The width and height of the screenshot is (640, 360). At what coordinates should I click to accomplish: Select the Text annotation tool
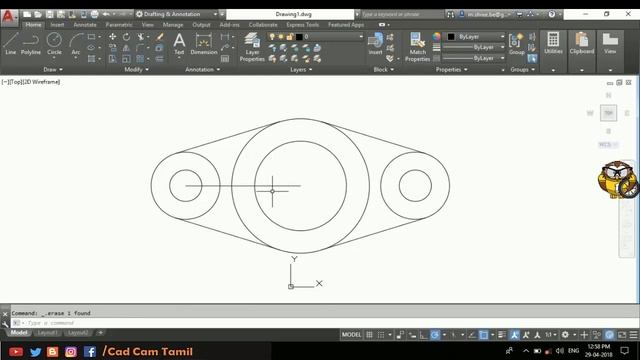click(179, 44)
